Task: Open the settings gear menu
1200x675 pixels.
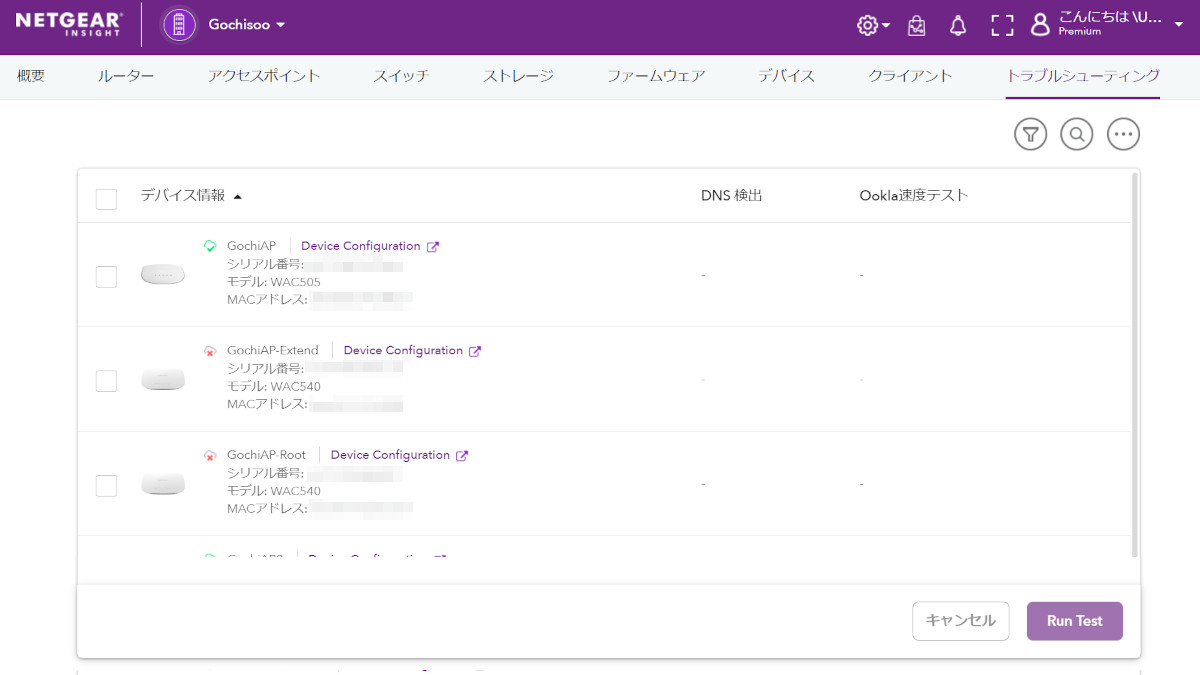Action: coord(873,26)
